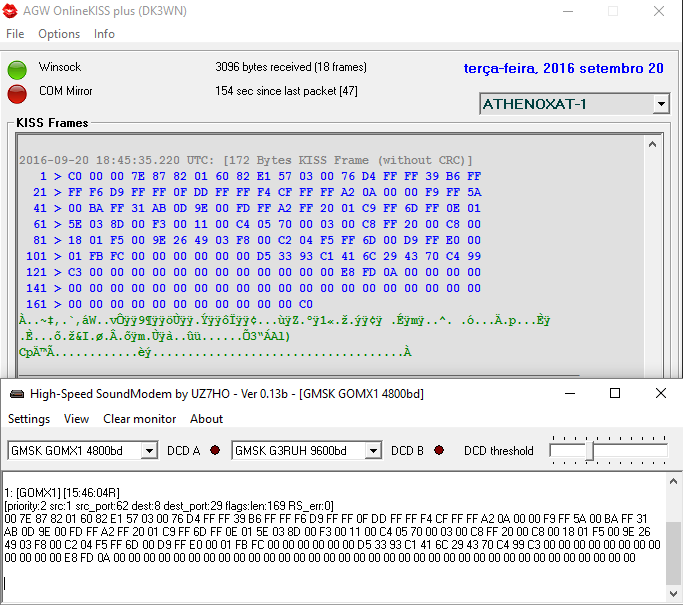Open the SoundModem View menu
683x605 pixels.
click(76, 419)
